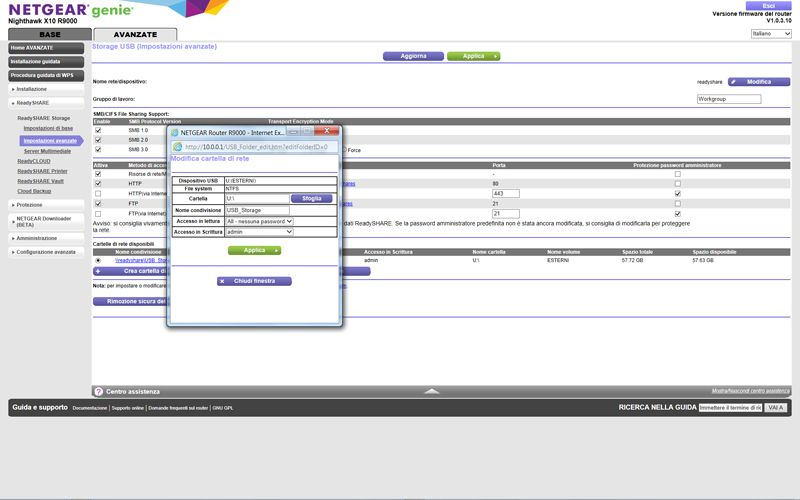Open the Cloud Backup link
This screenshot has width=800, height=500.
point(34,191)
